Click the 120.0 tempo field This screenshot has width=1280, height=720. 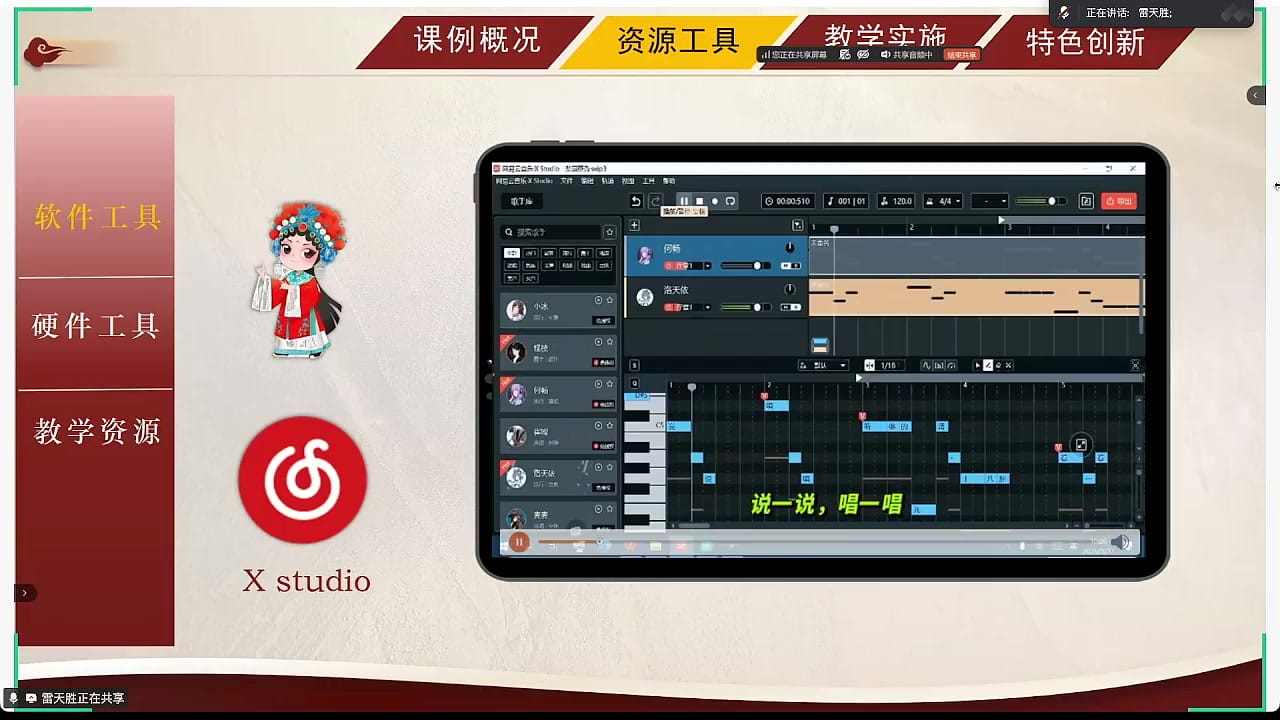[x=896, y=201]
